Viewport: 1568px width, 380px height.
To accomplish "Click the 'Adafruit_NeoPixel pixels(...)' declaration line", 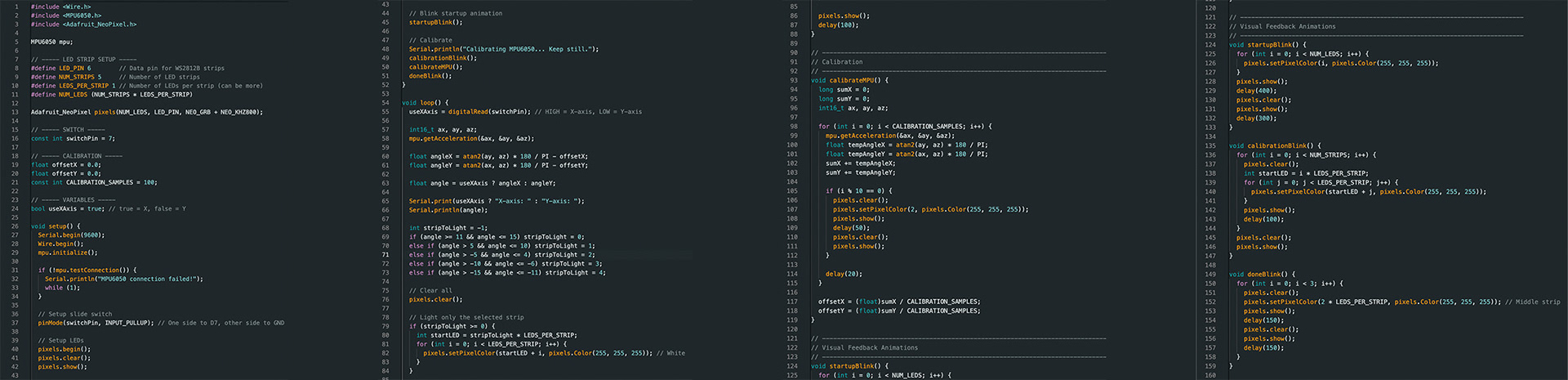I will point(147,112).
